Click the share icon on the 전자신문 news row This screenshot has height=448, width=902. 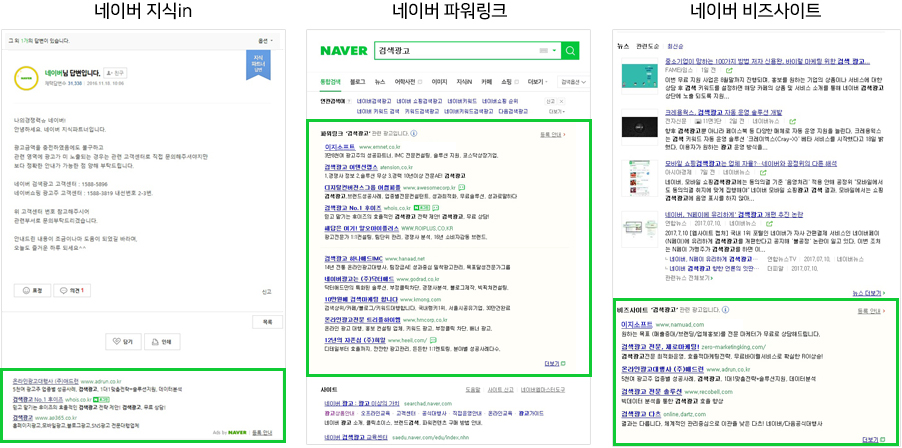click(x=793, y=121)
